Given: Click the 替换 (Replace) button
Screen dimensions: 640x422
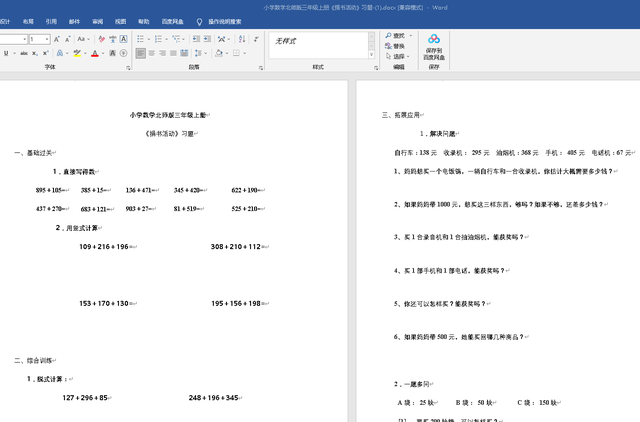Looking at the screenshot, I should pyautogui.click(x=399, y=46).
